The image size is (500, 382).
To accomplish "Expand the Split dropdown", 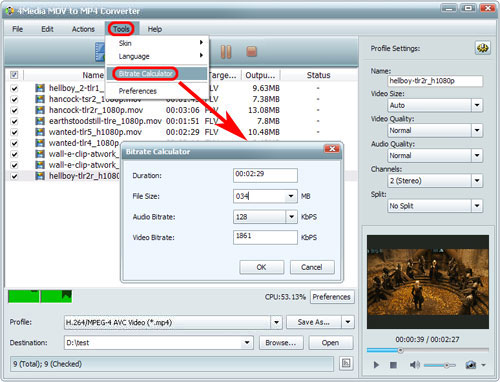I will coord(477,206).
